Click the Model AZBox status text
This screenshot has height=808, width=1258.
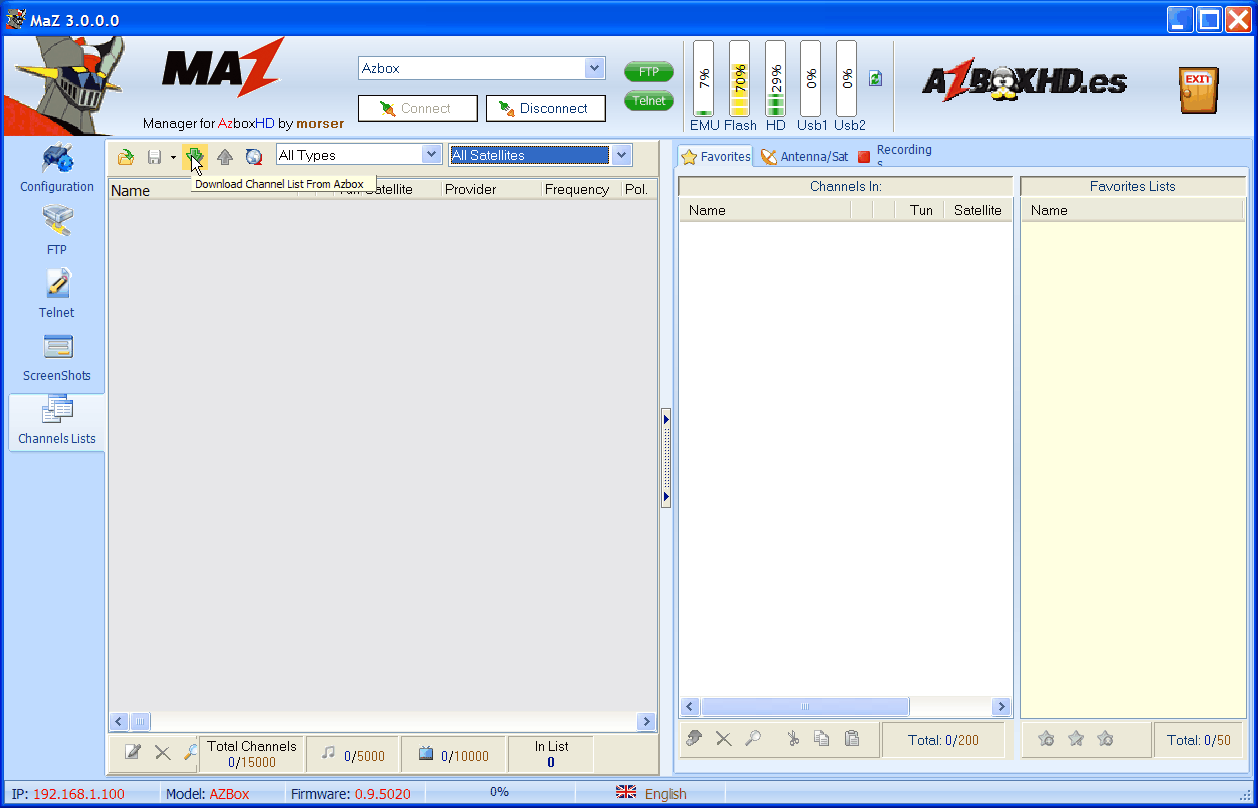click(x=208, y=794)
